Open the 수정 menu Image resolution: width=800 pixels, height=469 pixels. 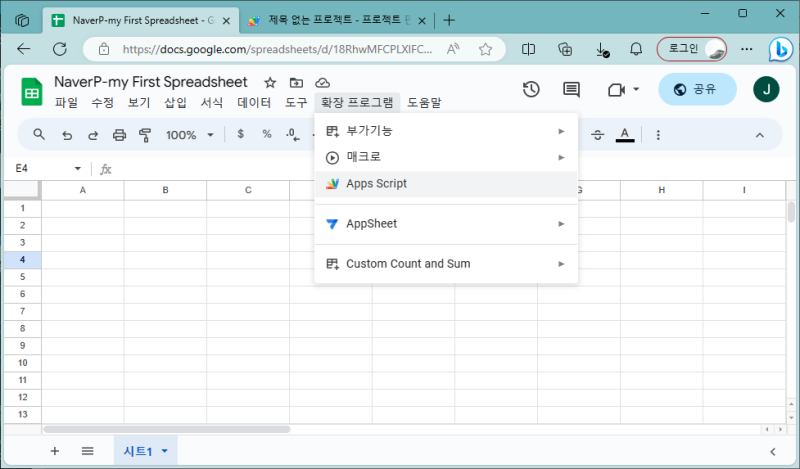103,103
